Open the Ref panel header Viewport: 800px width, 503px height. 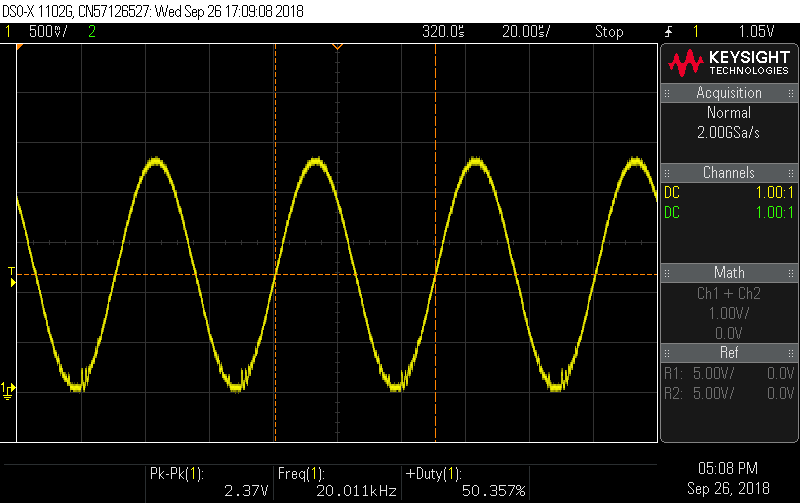point(729,353)
